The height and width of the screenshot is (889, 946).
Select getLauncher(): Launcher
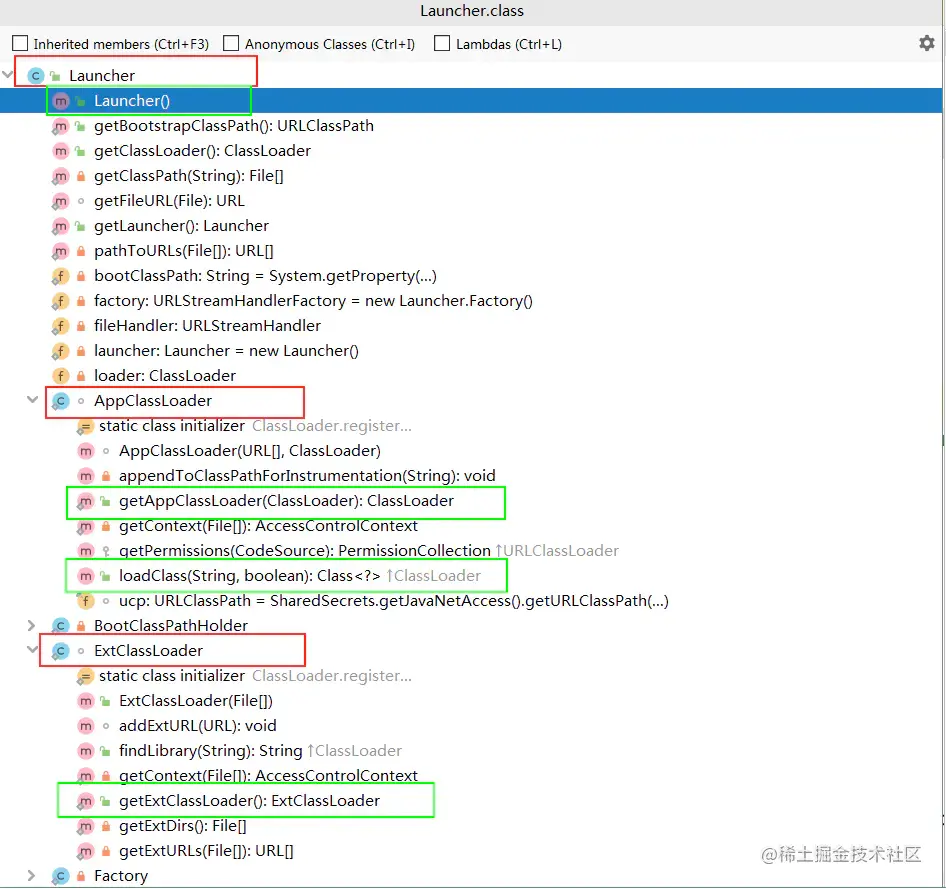click(182, 226)
